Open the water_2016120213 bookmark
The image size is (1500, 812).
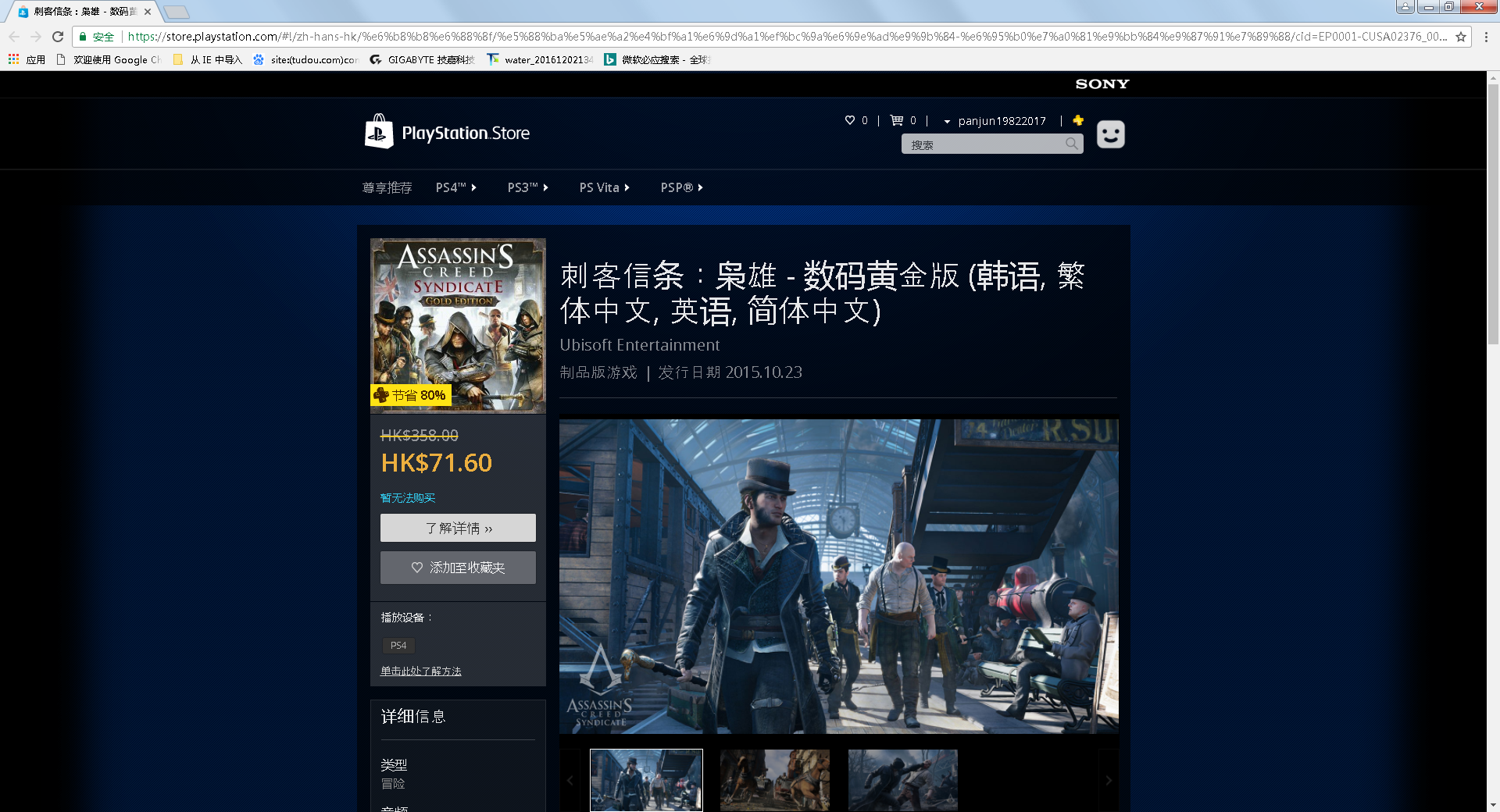click(x=540, y=59)
